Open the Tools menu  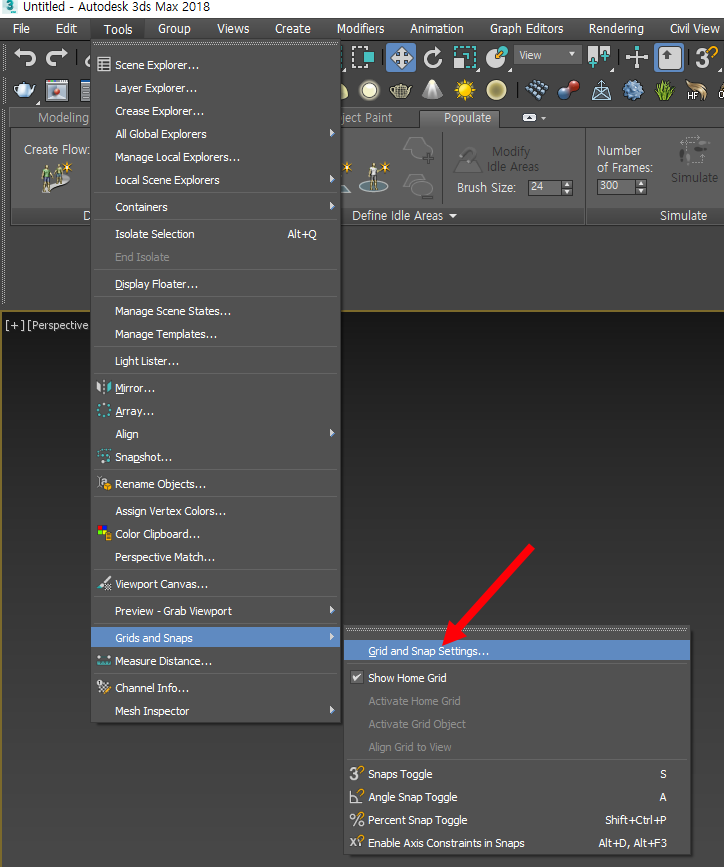[x=118, y=29]
